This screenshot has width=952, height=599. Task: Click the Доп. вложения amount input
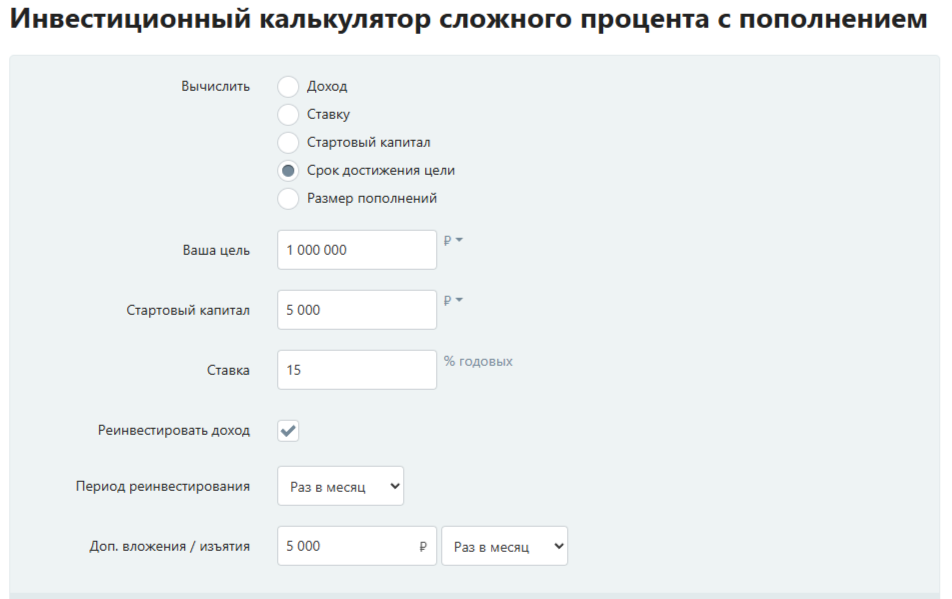click(350, 545)
